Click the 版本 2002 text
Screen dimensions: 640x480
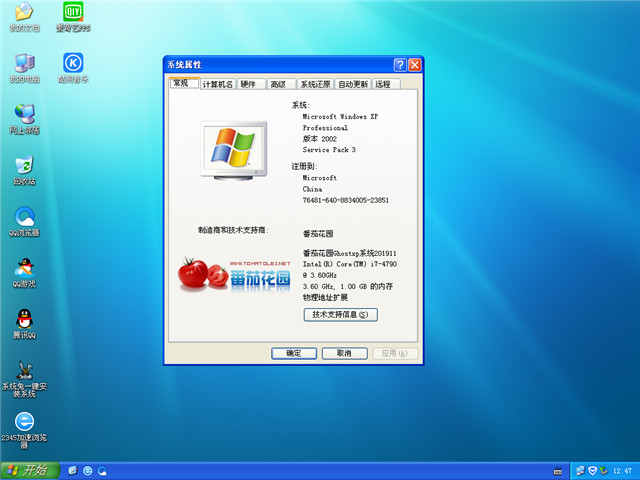click(320, 139)
